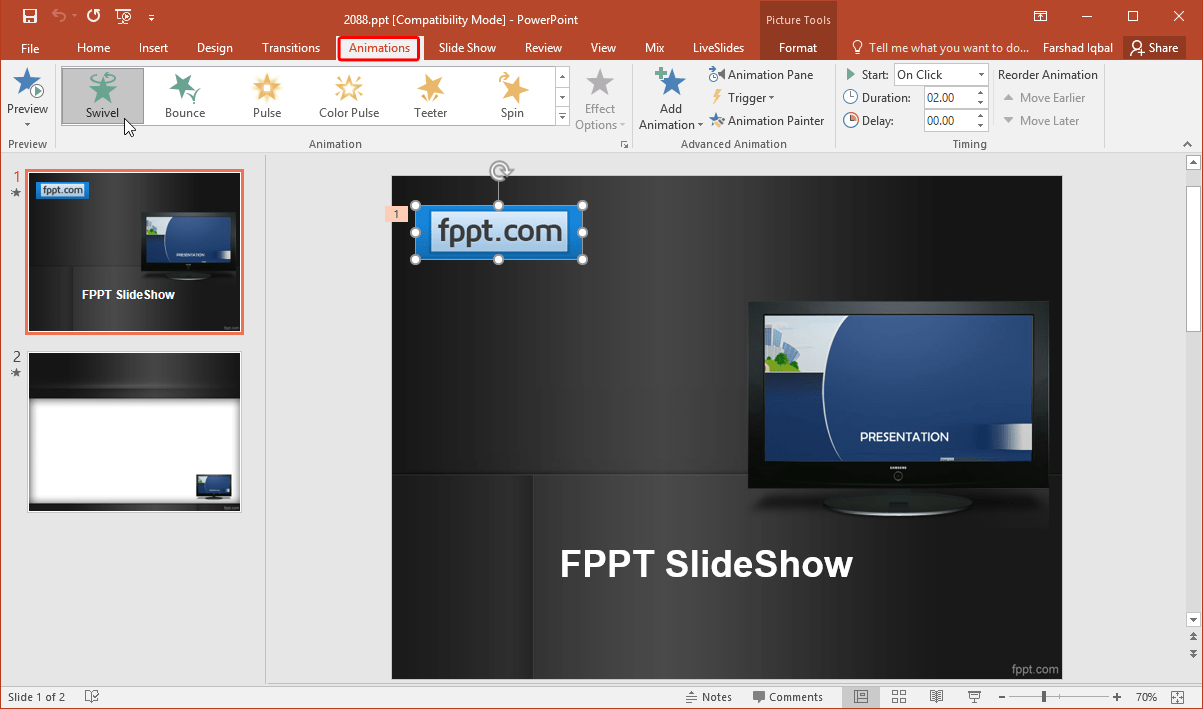
Task: Select slide 2 thumbnail
Action: pos(134,431)
